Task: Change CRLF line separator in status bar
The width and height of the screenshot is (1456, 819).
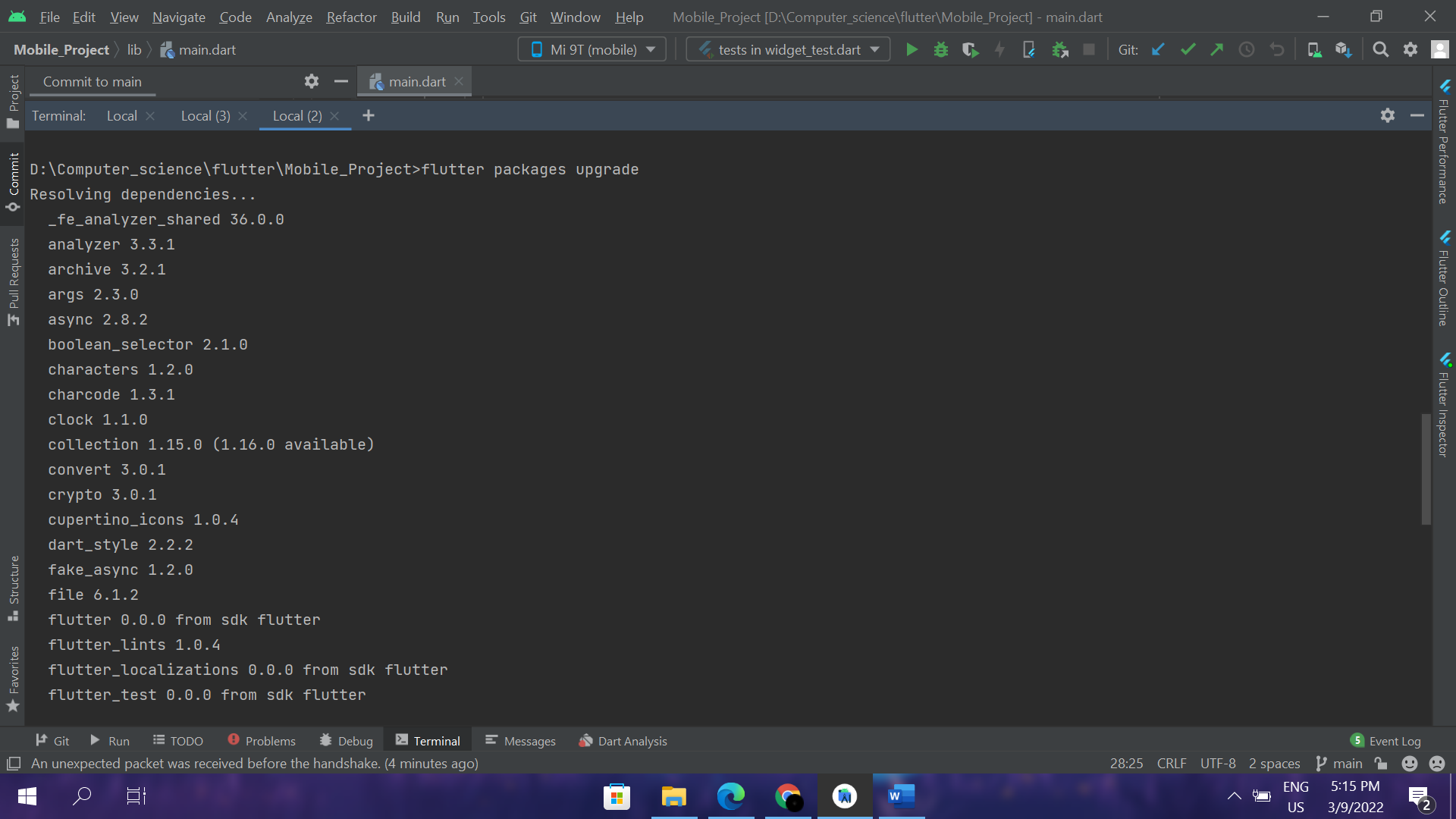Action: [x=1172, y=764]
